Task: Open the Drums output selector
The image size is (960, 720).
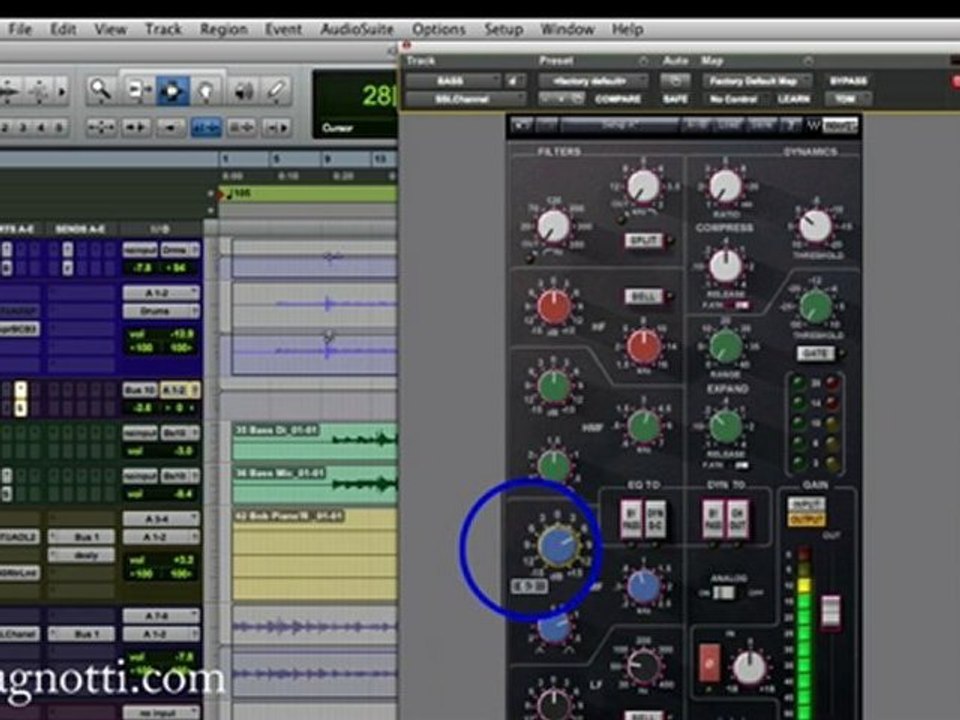Action: [161, 311]
